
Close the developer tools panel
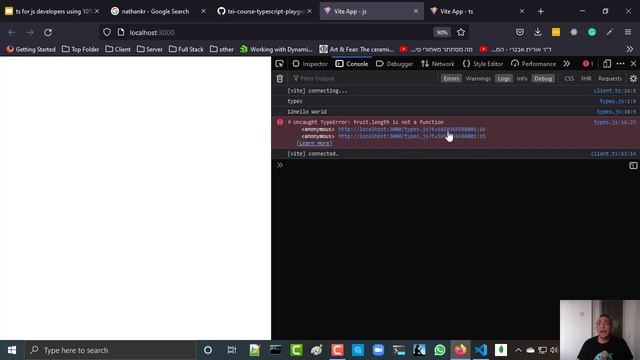(x=633, y=64)
